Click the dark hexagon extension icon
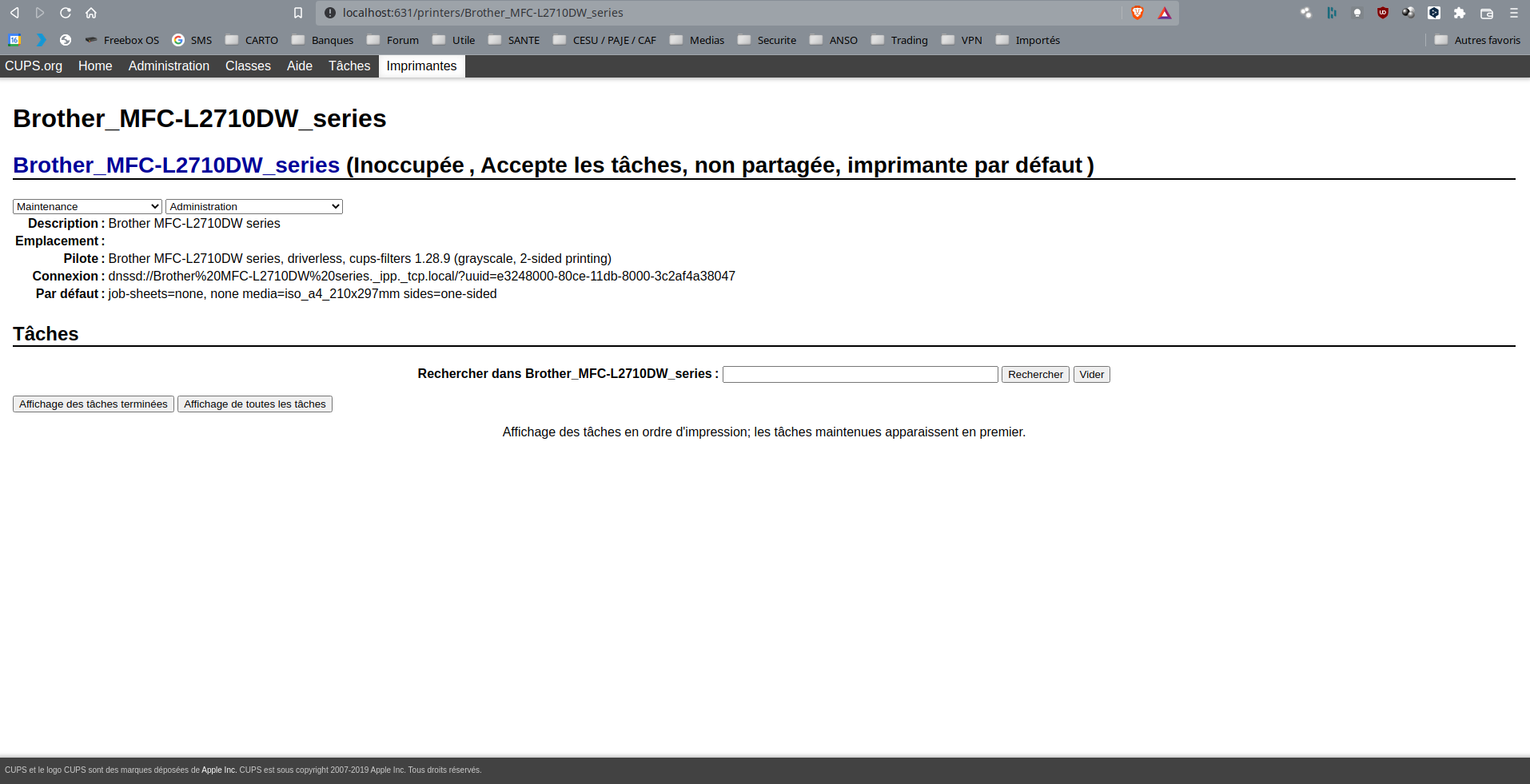 coord(1434,13)
